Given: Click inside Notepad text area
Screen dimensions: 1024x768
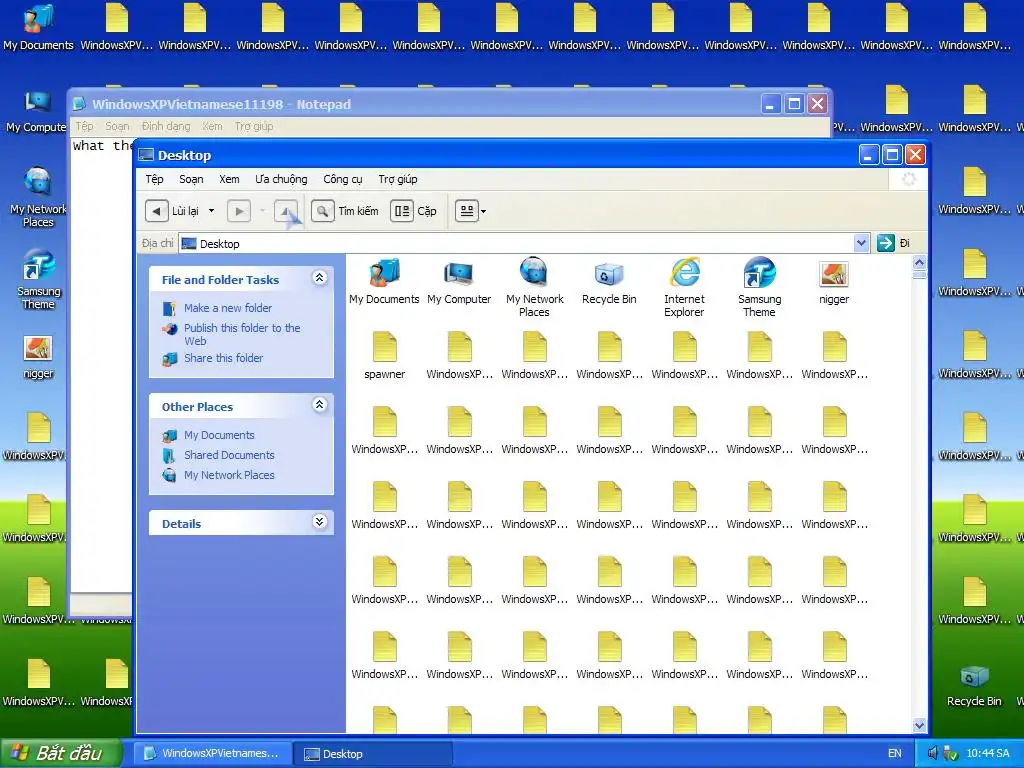Looking at the screenshot, I should (x=101, y=366).
